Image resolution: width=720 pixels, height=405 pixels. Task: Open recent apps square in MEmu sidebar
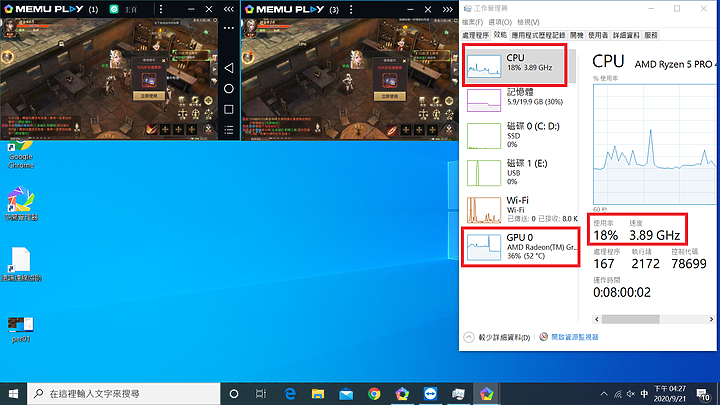229,109
